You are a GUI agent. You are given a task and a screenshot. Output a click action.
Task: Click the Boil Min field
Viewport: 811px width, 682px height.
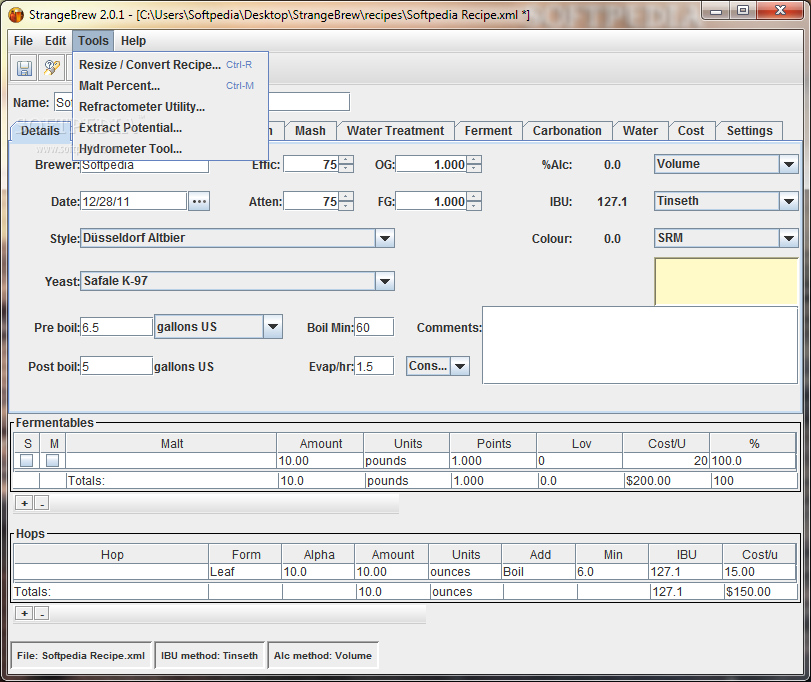click(x=374, y=327)
